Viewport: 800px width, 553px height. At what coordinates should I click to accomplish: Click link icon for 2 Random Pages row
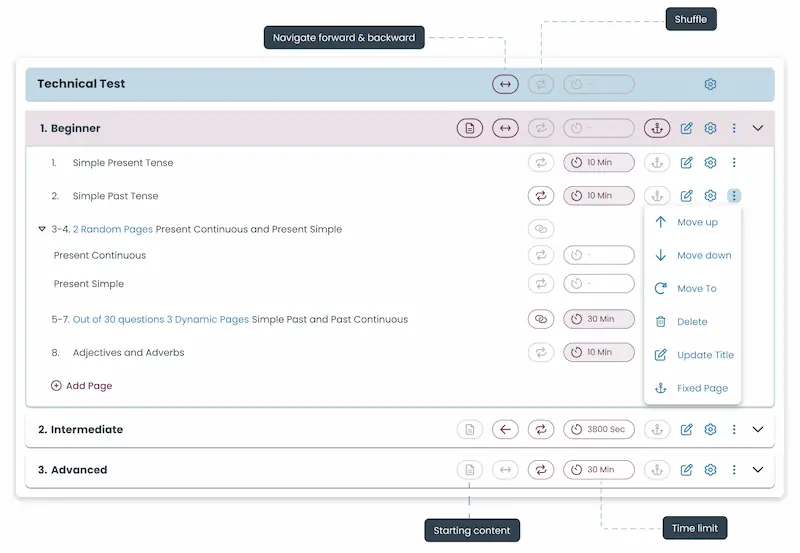541,229
